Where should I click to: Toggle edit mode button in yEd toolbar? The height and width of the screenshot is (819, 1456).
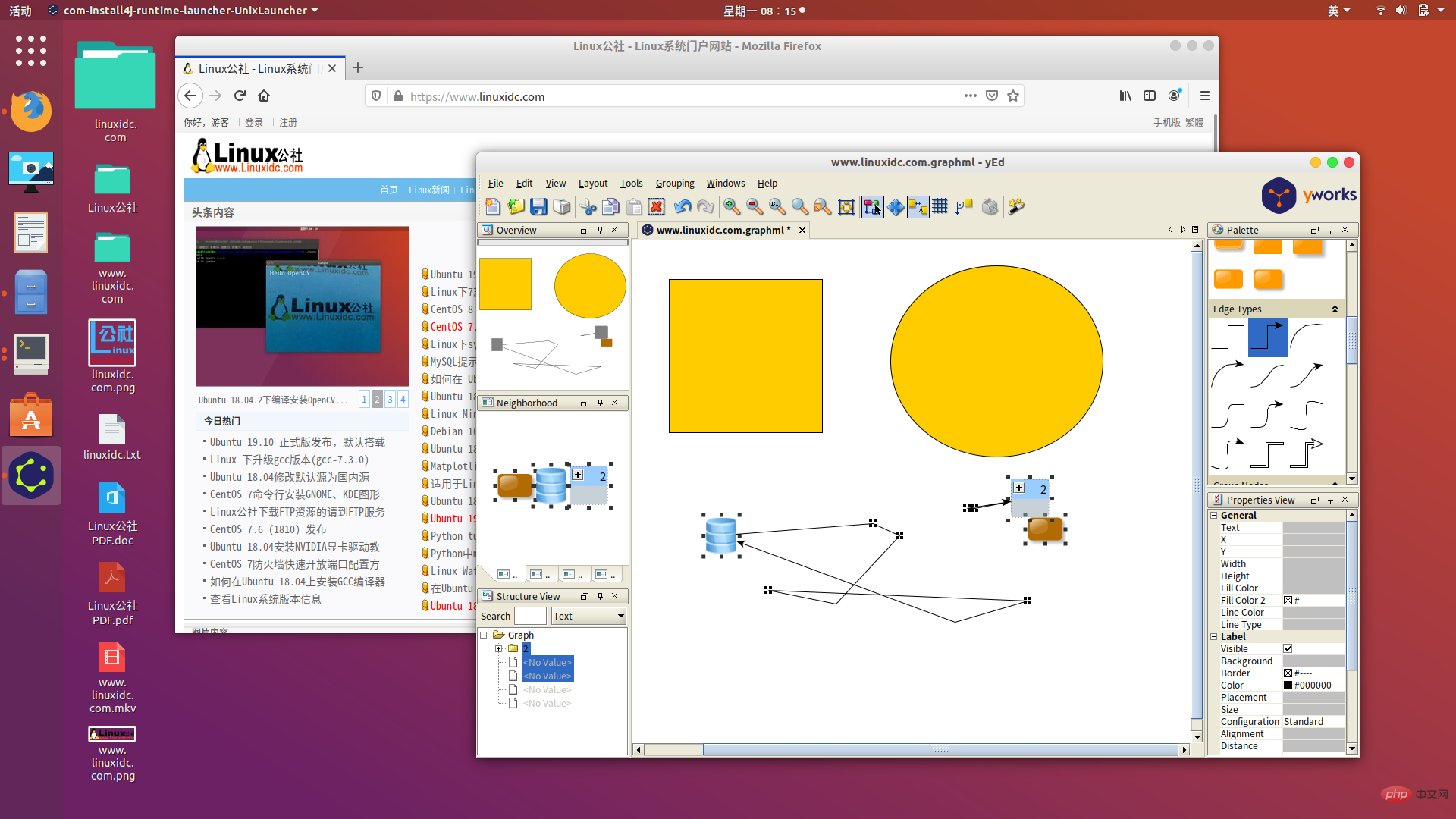pyautogui.click(x=872, y=206)
